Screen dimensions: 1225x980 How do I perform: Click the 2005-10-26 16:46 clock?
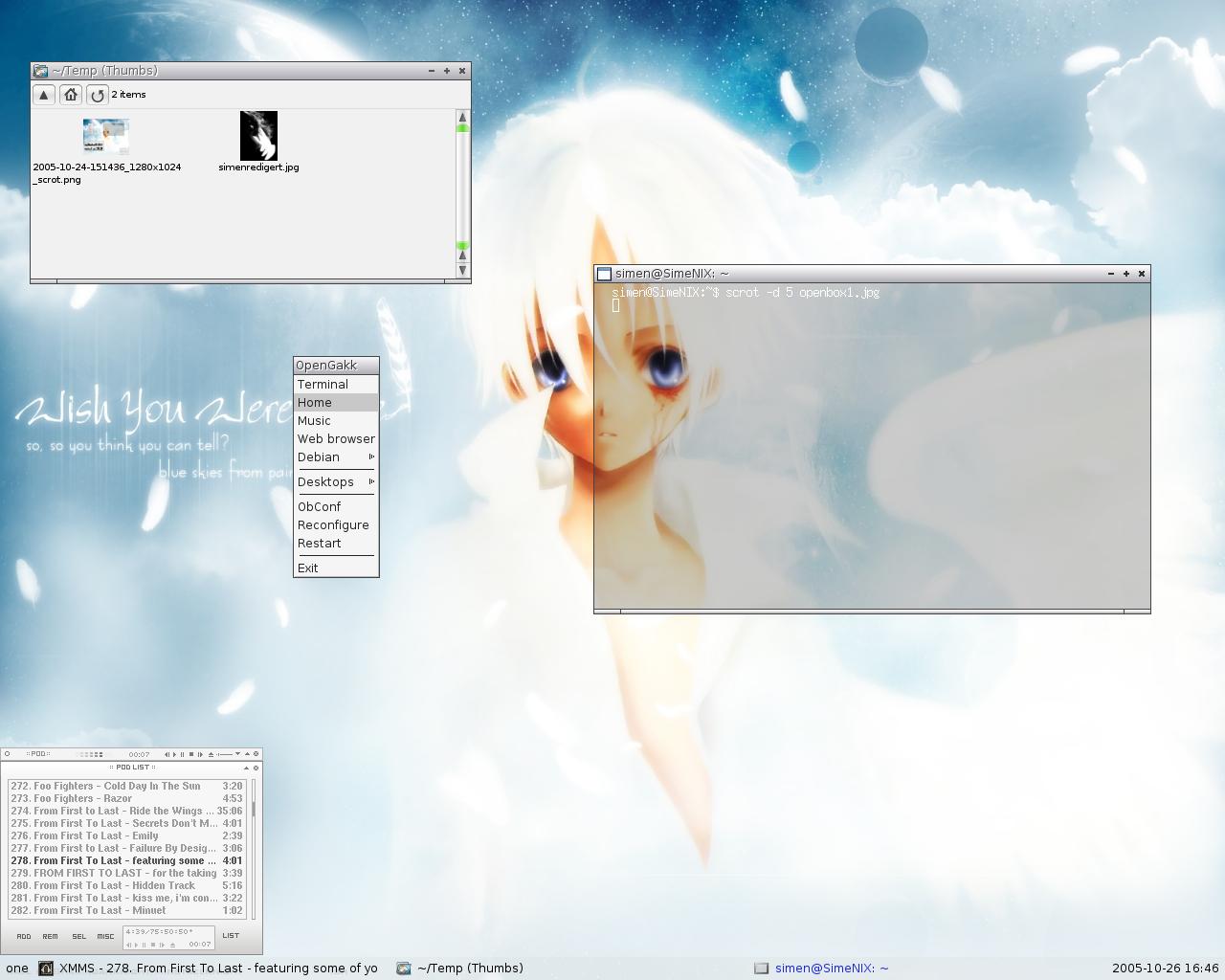pos(1165,969)
